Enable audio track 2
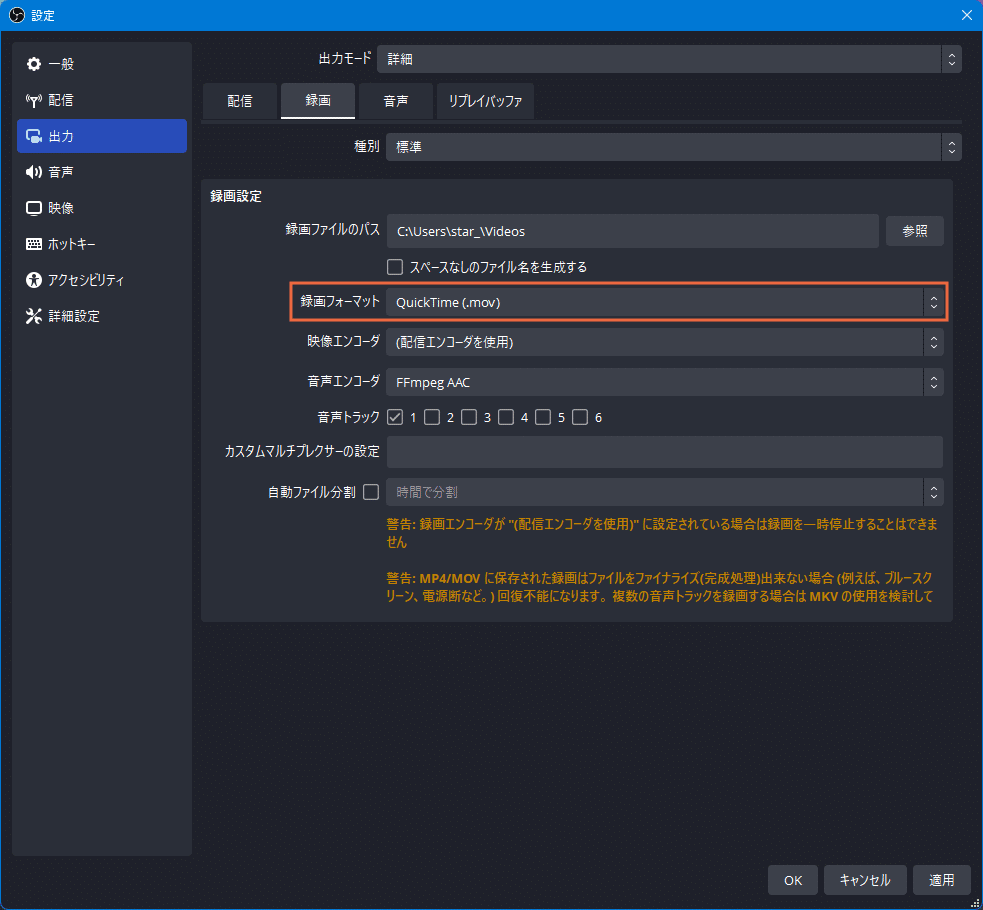Image resolution: width=983 pixels, height=910 pixels. 432,417
